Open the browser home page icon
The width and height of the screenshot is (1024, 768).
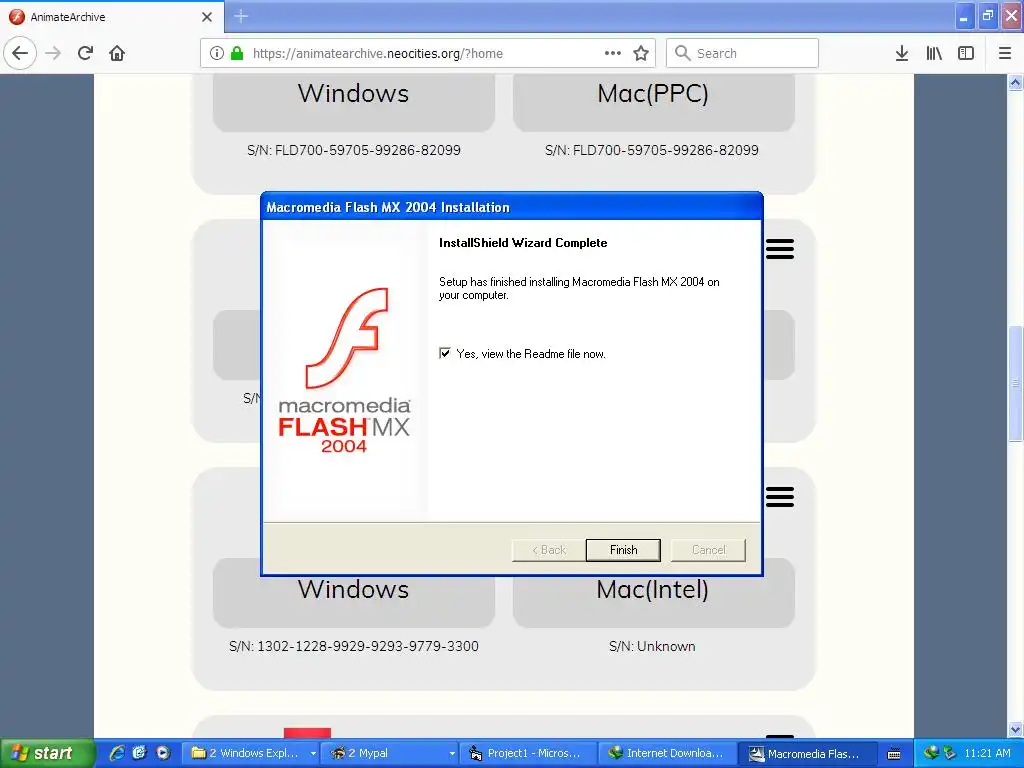tap(117, 53)
